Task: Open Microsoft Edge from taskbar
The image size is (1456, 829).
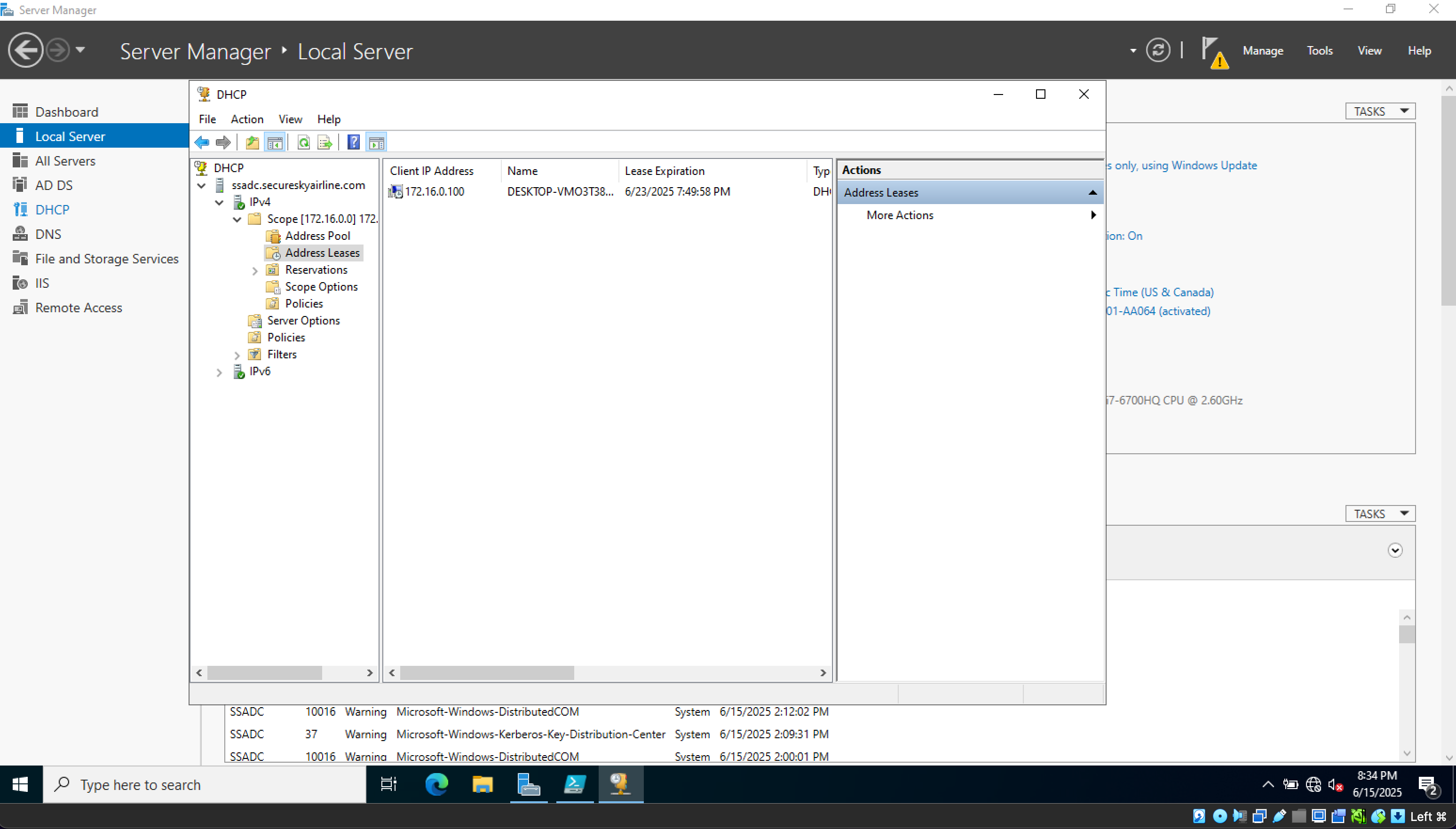Action: 436,785
